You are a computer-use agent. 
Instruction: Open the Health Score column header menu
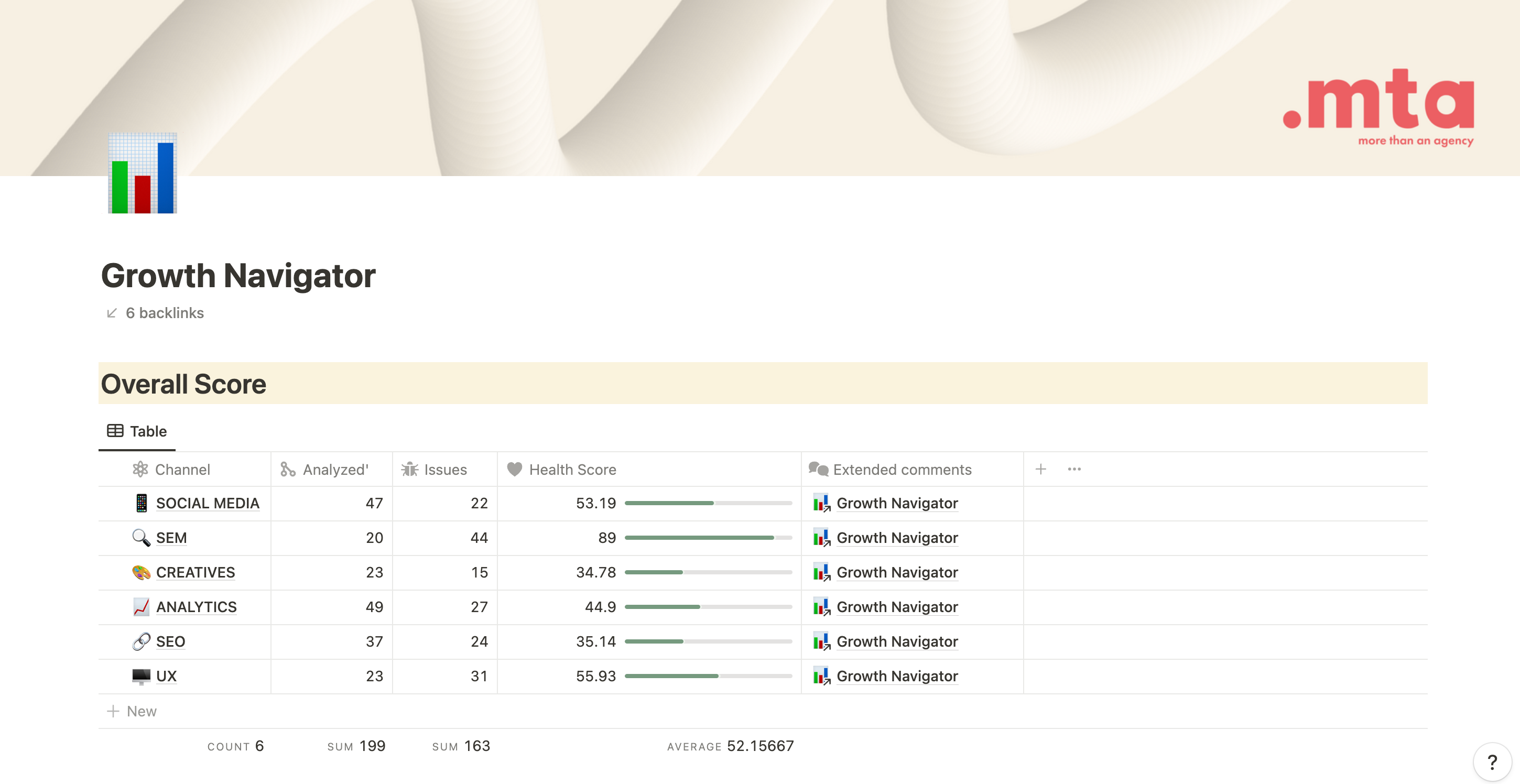coord(572,470)
